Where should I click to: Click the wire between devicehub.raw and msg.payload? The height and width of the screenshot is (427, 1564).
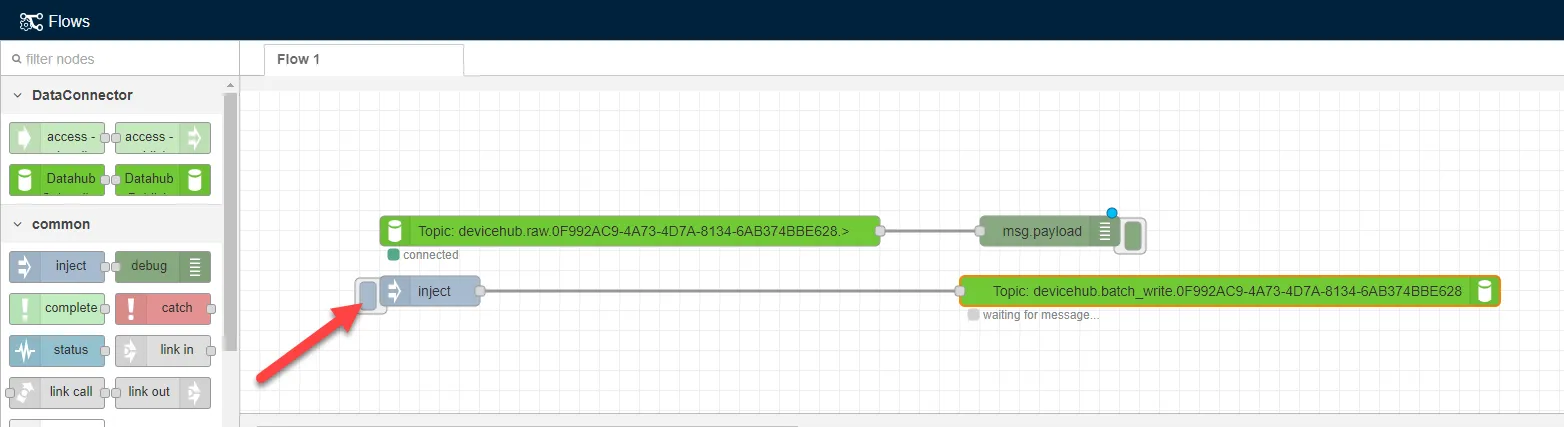[x=930, y=231]
